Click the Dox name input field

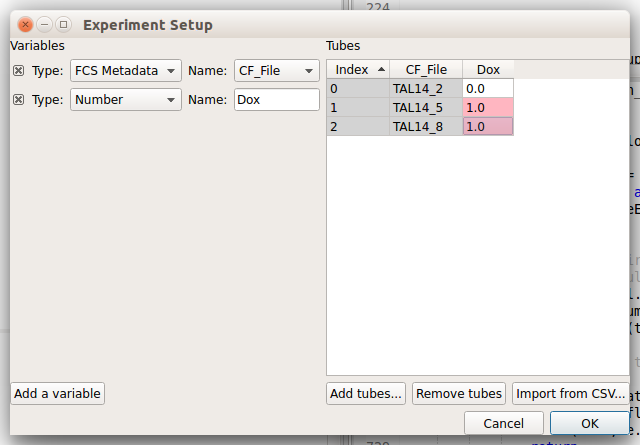[277, 100]
